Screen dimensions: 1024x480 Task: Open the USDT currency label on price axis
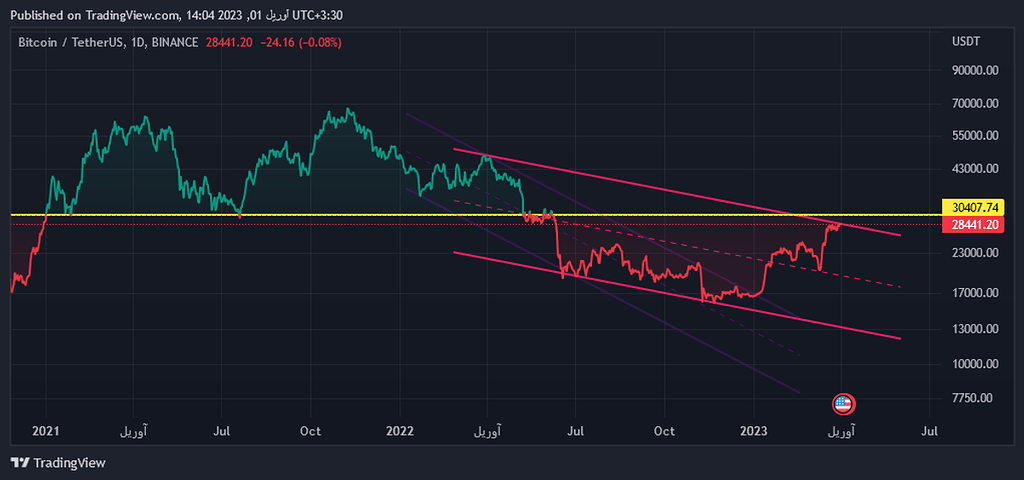click(x=965, y=42)
